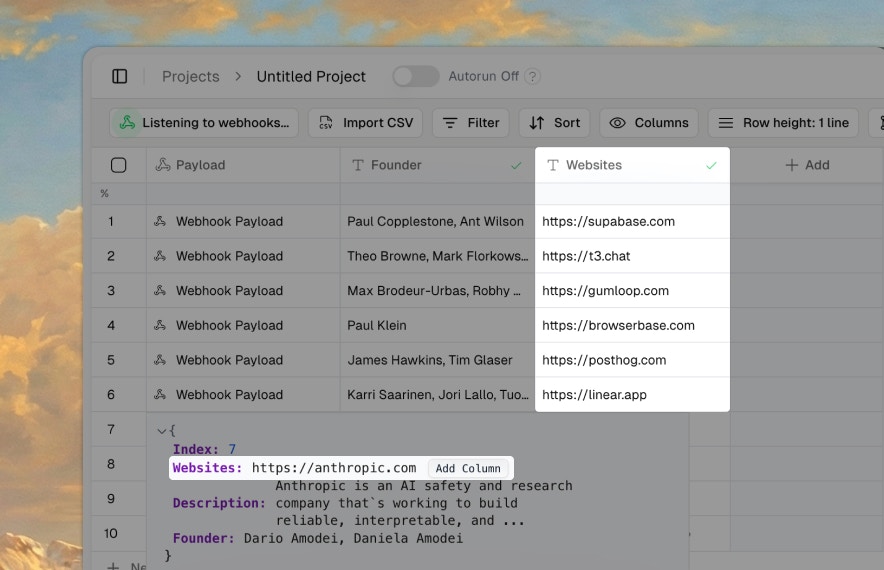
Task: Click the Import CSV file icon
Action: (x=326, y=123)
